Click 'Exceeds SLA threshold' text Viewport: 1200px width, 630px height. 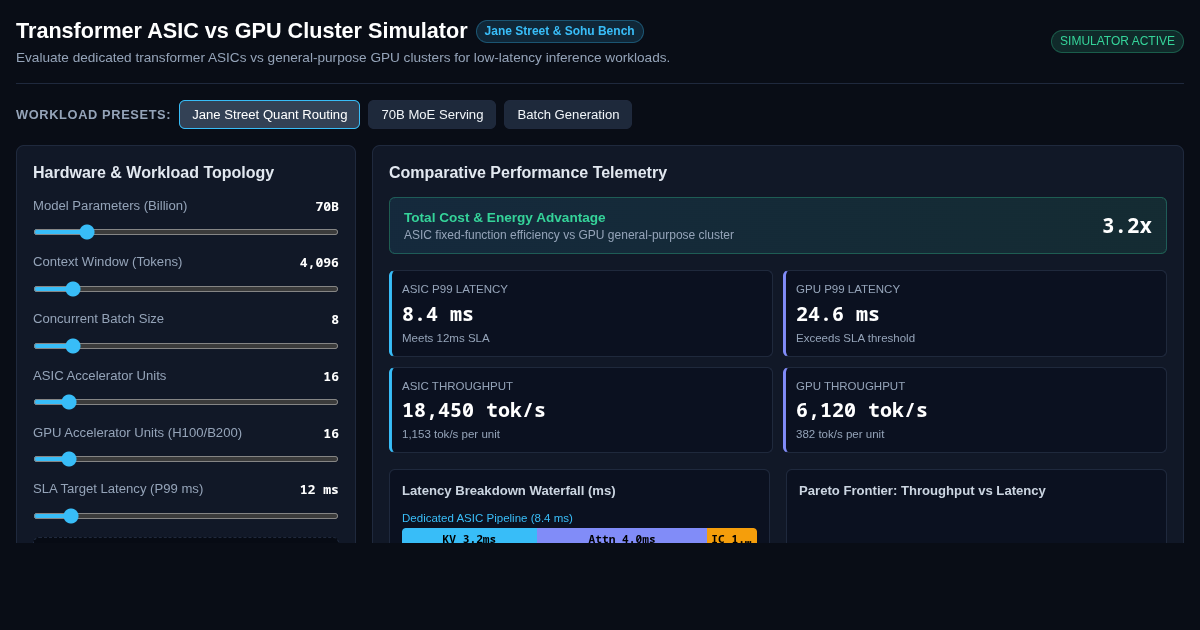pyautogui.click(x=855, y=338)
